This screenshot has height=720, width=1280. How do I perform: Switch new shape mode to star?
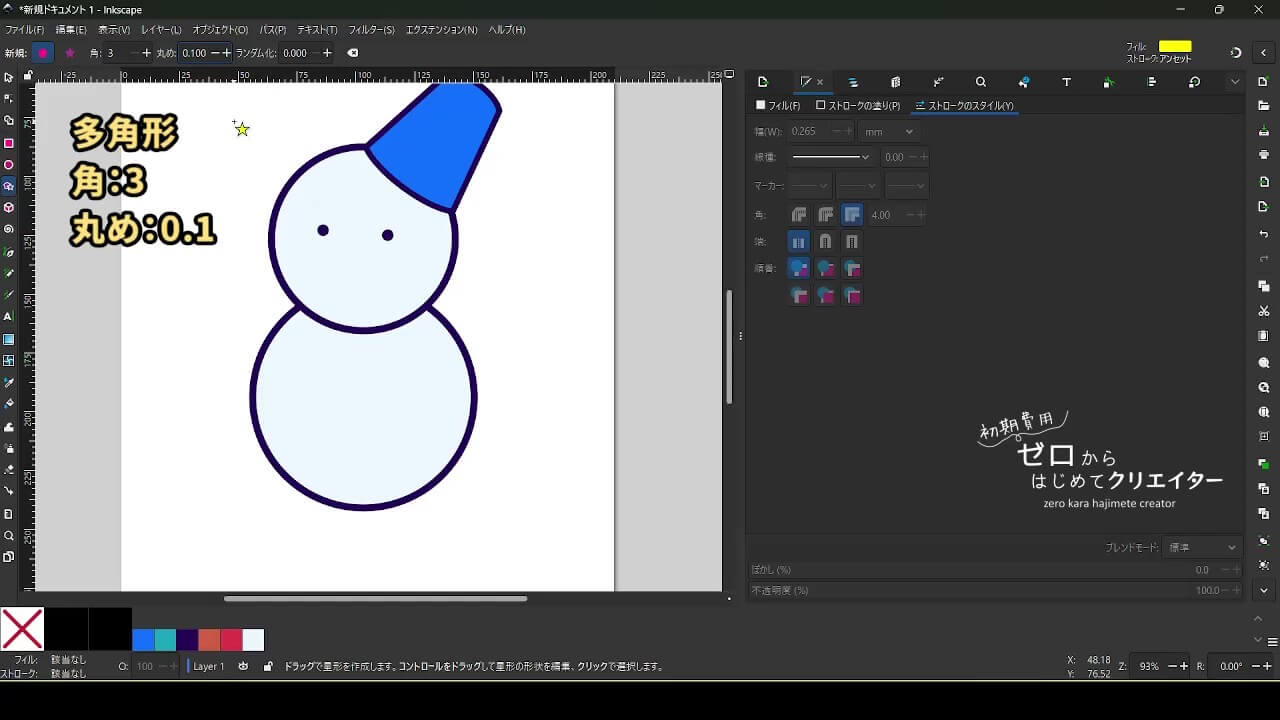click(x=69, y=53)
